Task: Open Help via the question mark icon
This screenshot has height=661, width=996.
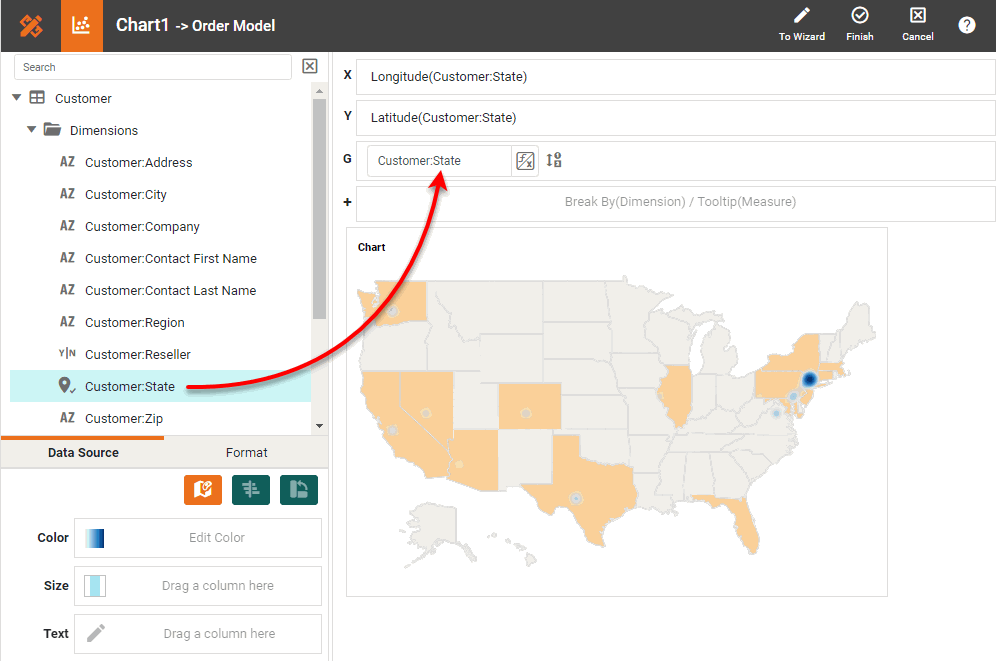Action: coord(966,25)
